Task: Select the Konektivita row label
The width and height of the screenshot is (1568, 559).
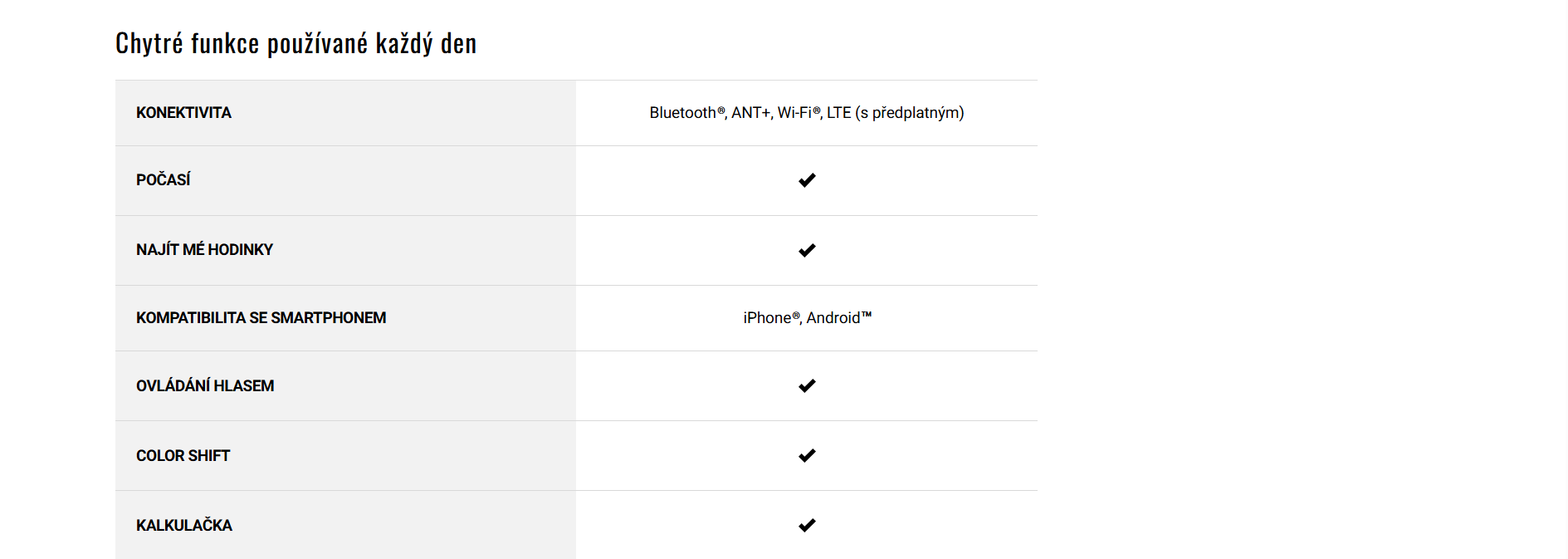Action: (183, 113)
